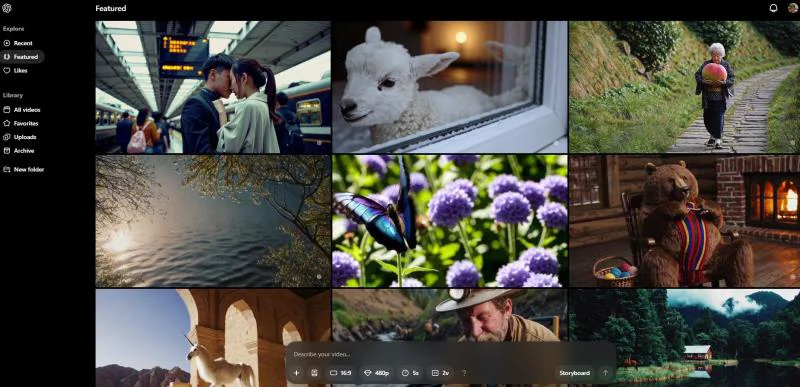Go to Recent in Explore

(18, 43)
